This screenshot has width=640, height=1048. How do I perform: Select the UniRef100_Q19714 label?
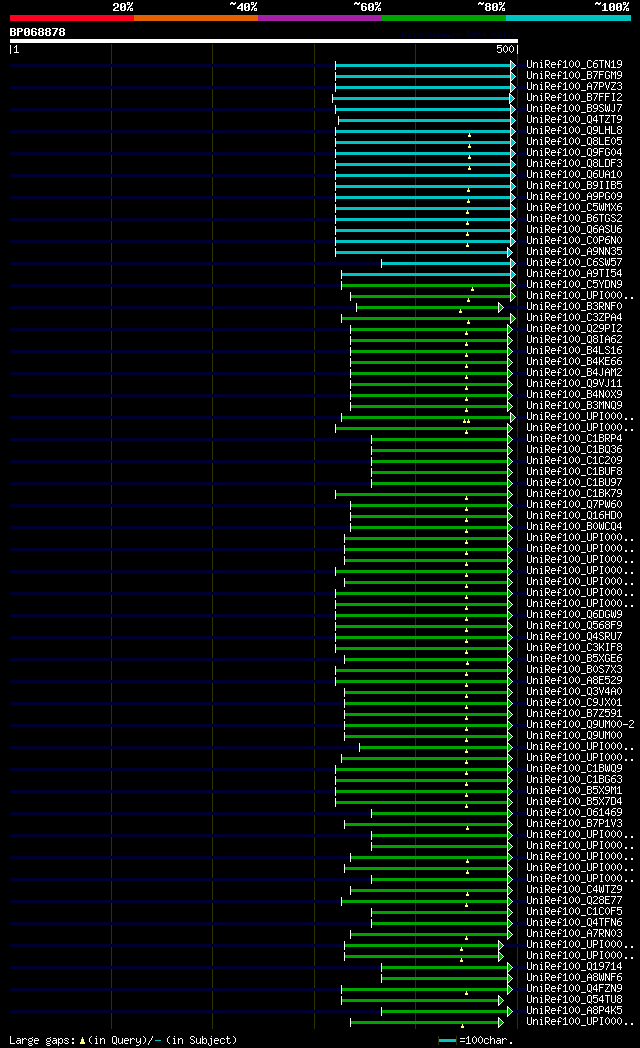pyautogui.click(x=574, y=966)
